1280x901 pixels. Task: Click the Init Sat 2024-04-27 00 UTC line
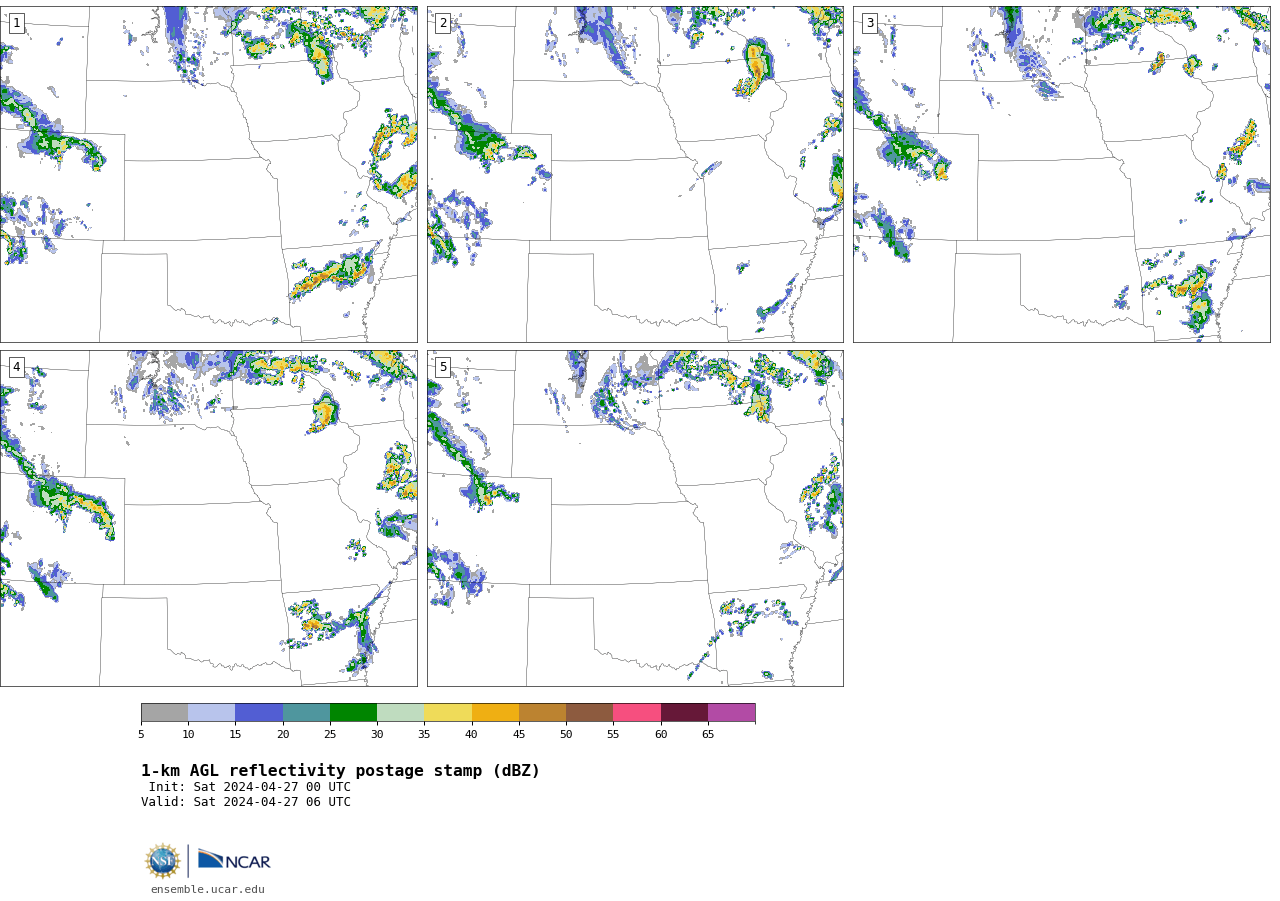tap(250, 787)
